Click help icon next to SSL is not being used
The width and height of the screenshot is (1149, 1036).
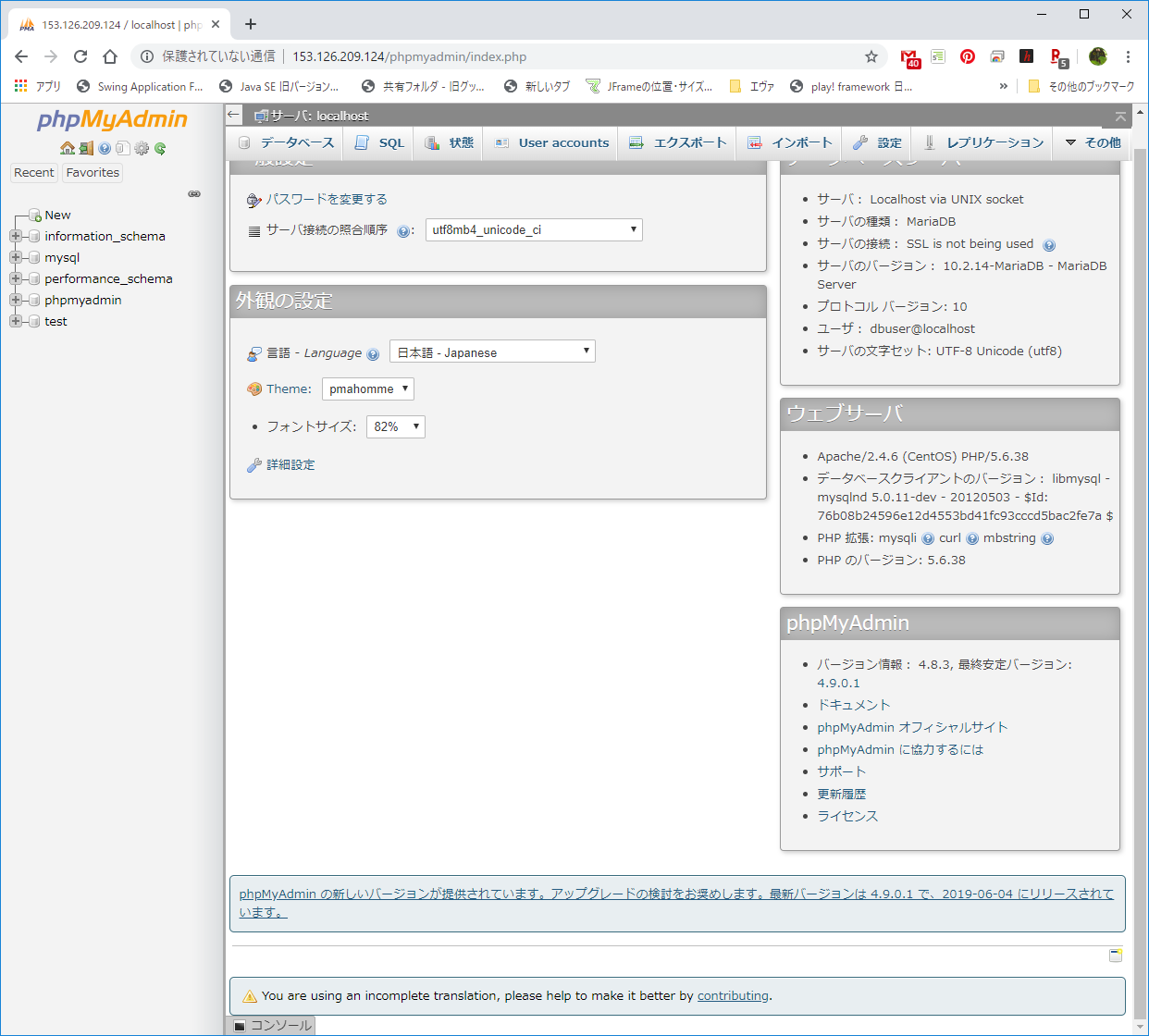click(x=1048, y=245)
